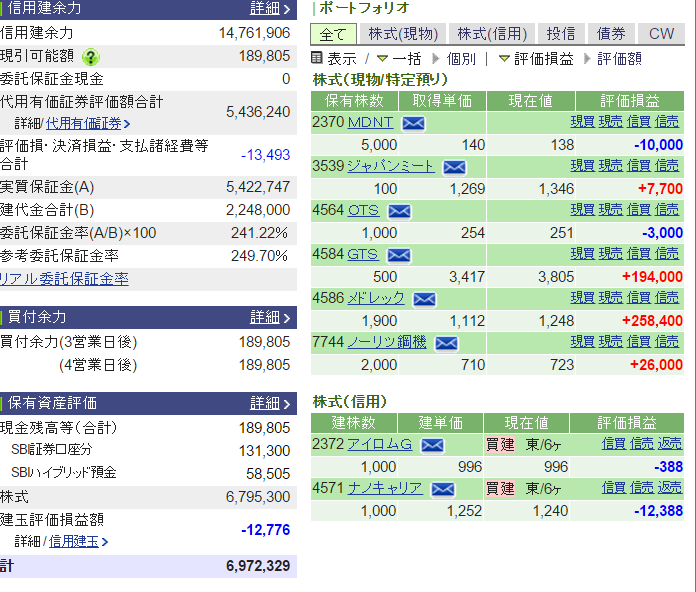Click 信買 in the 7744 ノーリツ鋼機 row
This screenshot has width=696, height=592.
coord(639,341)
